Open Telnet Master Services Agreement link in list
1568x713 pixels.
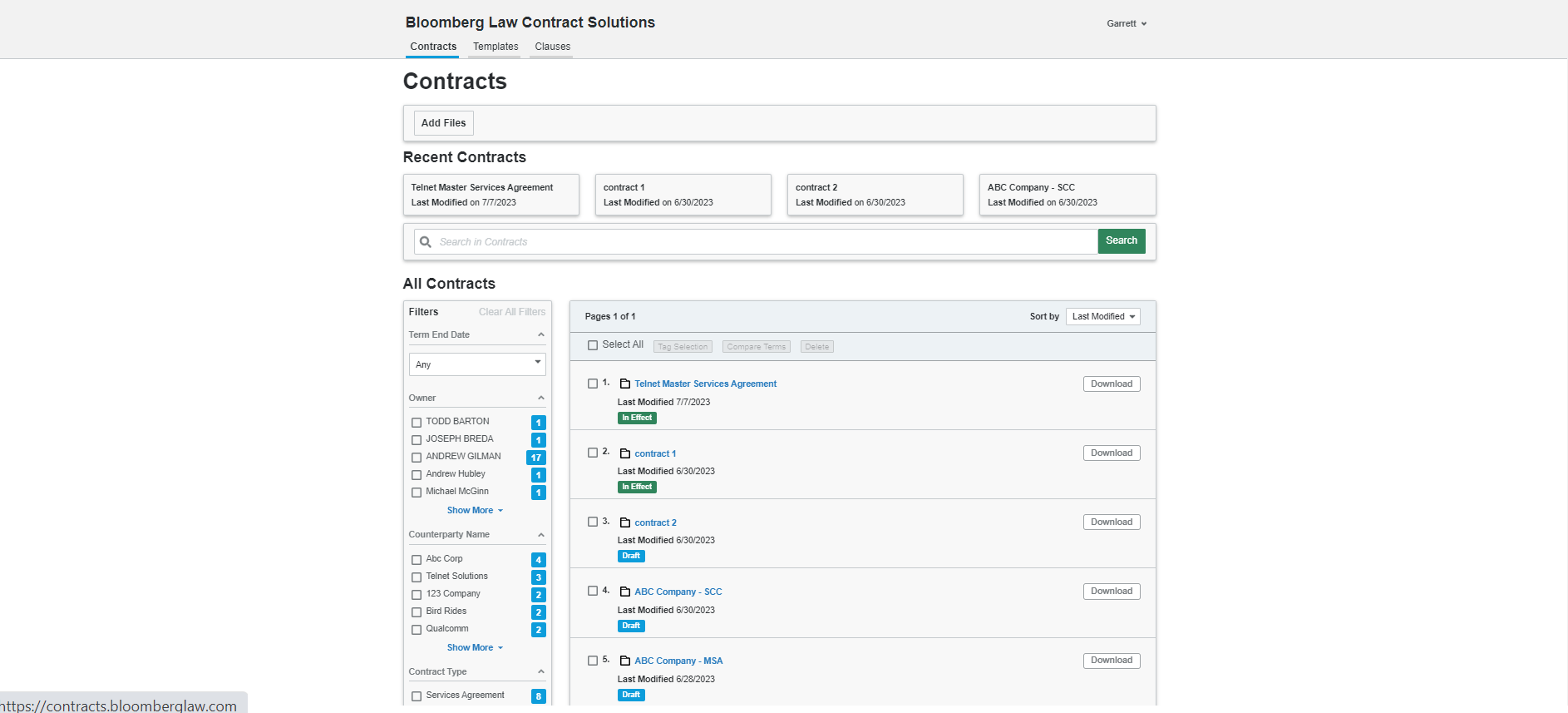705,384
